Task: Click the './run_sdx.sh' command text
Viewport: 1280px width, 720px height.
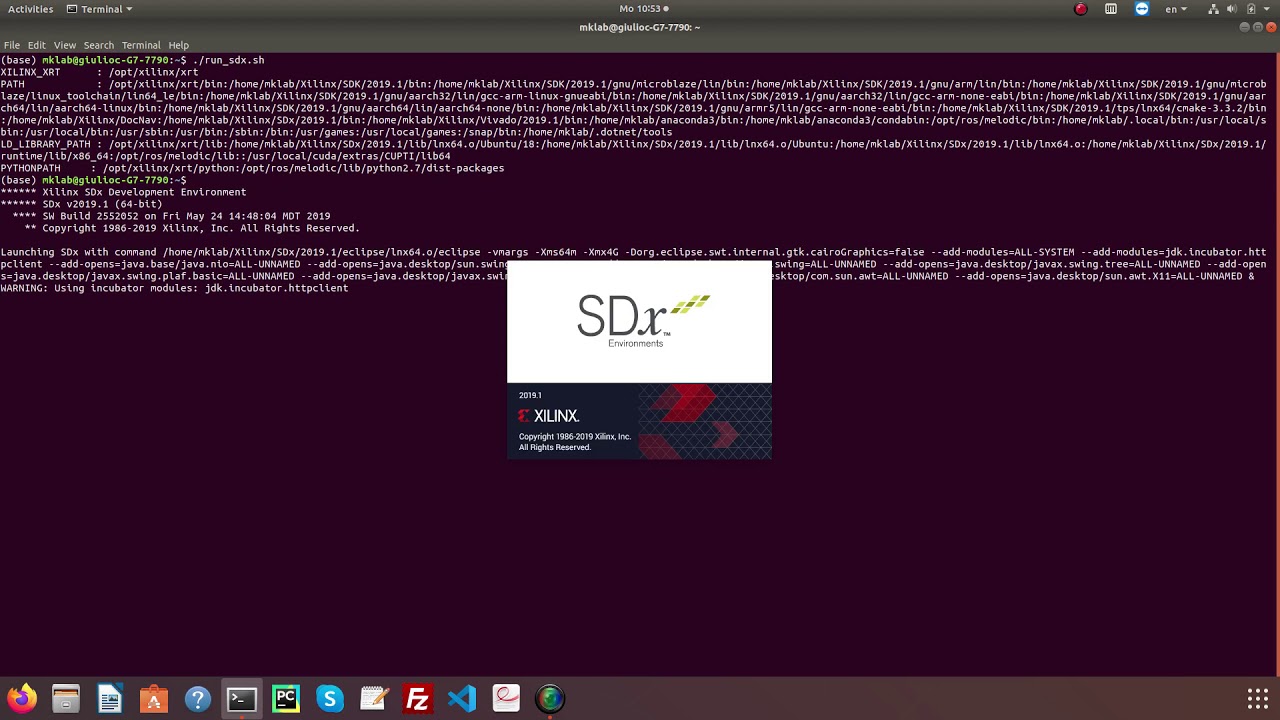Action: [x=228, y=60]
